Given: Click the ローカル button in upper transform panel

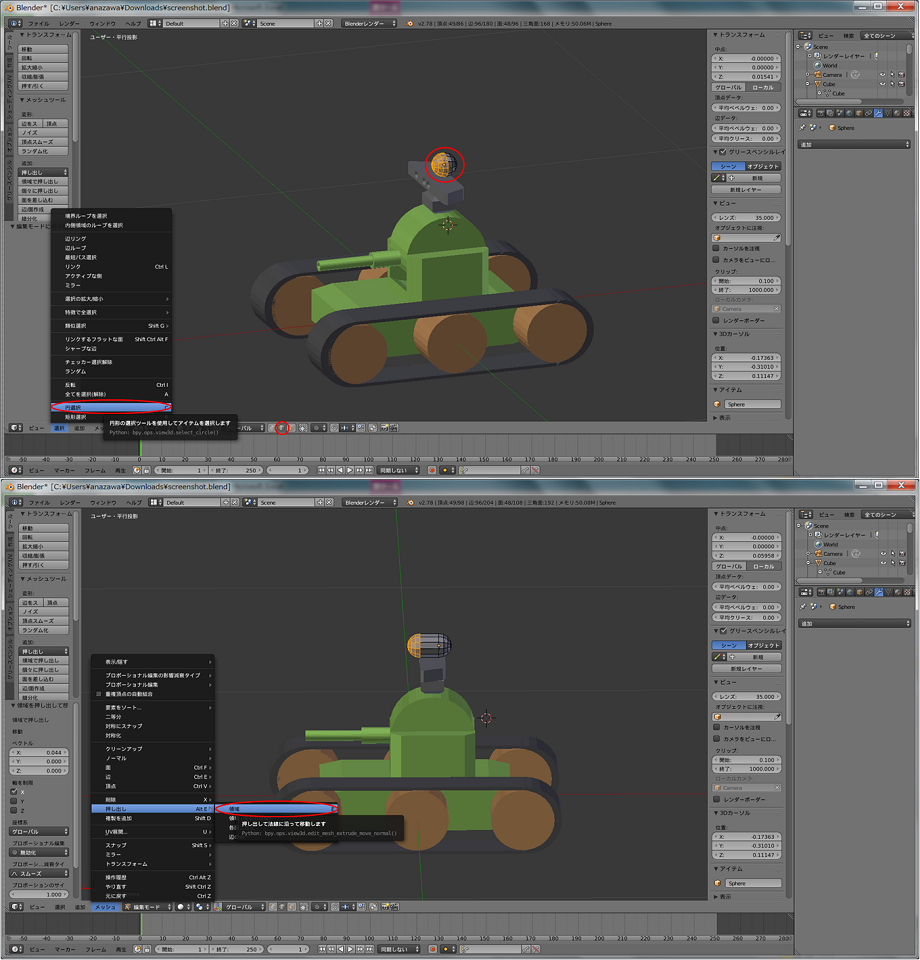Looking at the screenshot, I should click(763, 88).
